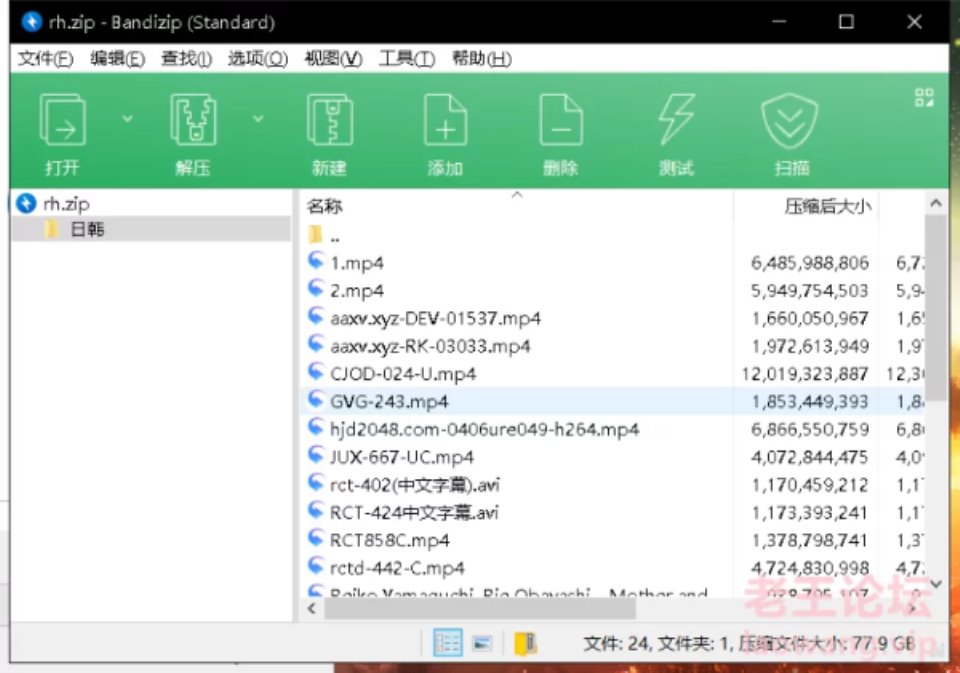960x673 pixels.
Task: Click the vertical scrollbar down arrow
Action: pos(936,584)
